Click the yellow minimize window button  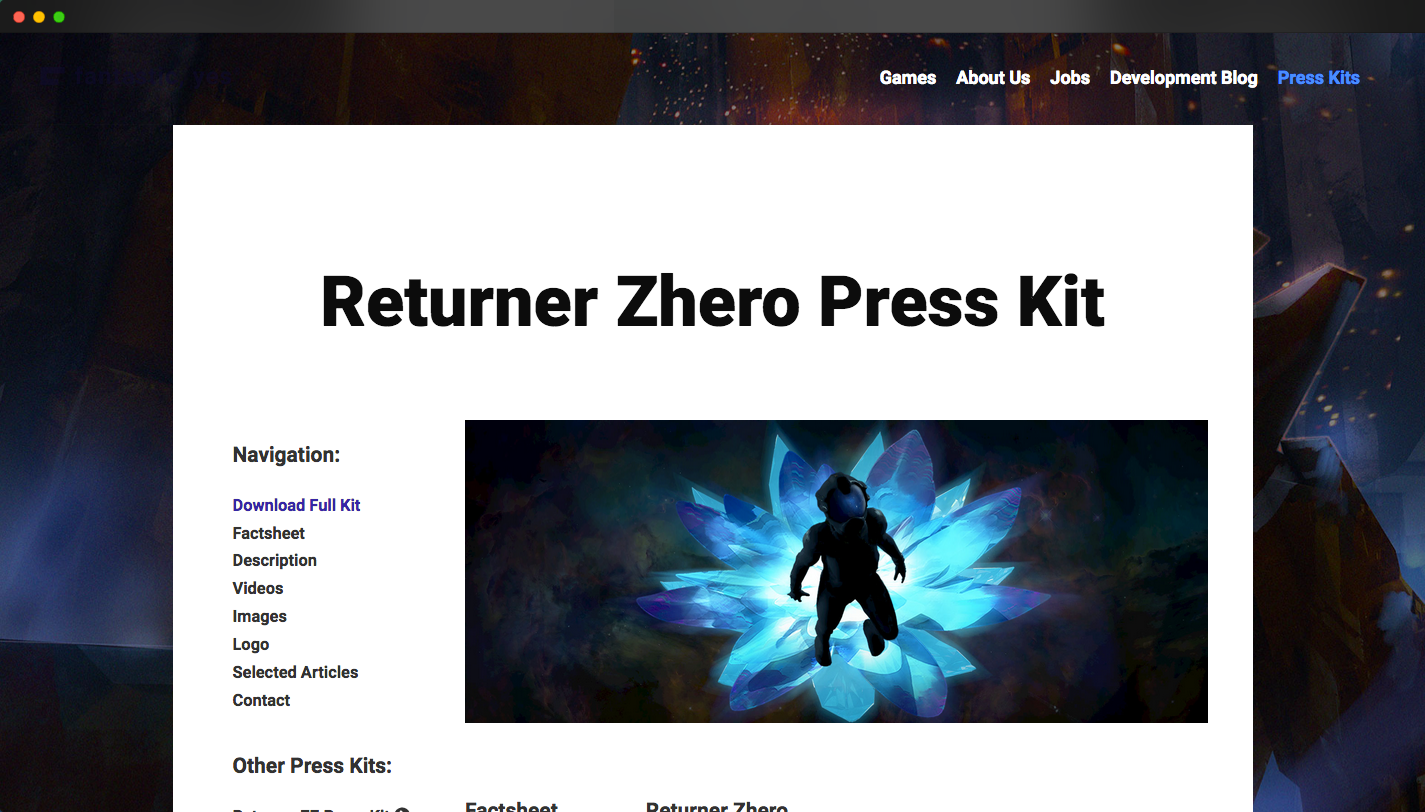(39, 17)
